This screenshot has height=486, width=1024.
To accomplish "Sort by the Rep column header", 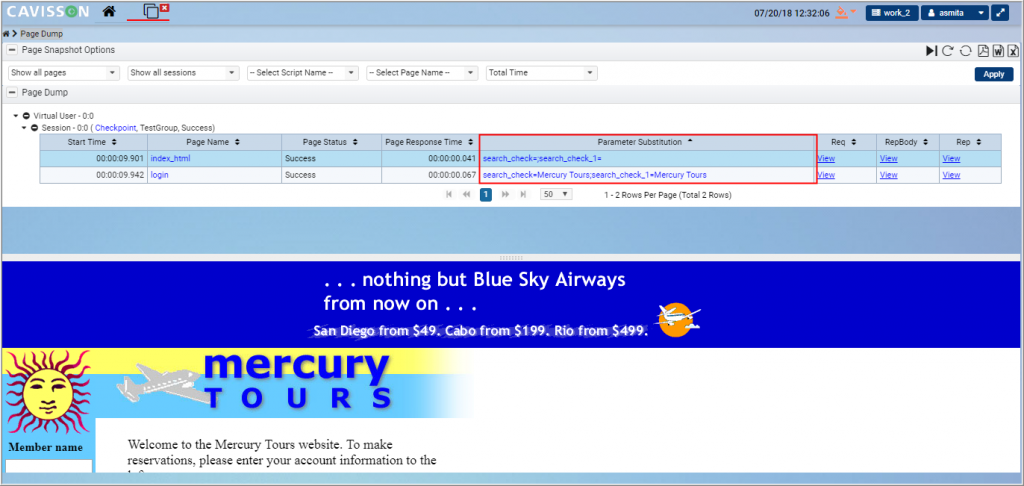I will 970,142.
